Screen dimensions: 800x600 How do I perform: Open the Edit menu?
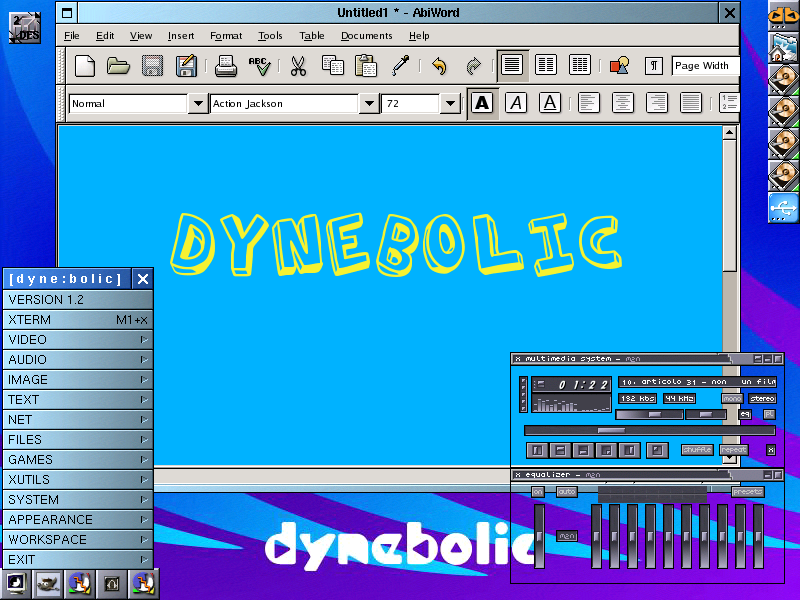coord(105,36)
